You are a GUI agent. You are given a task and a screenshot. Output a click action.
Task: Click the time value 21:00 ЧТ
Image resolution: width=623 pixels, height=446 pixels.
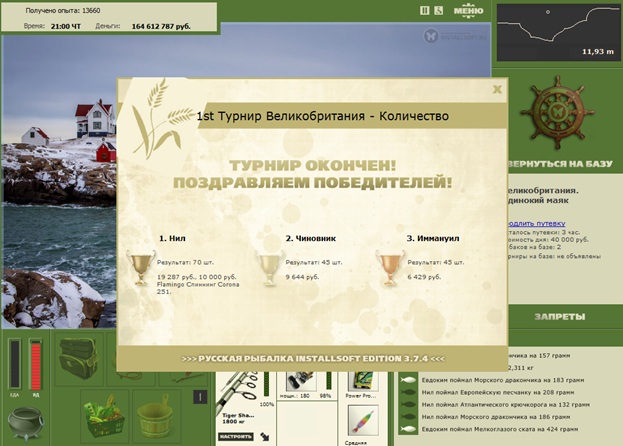tap(66, 27)
